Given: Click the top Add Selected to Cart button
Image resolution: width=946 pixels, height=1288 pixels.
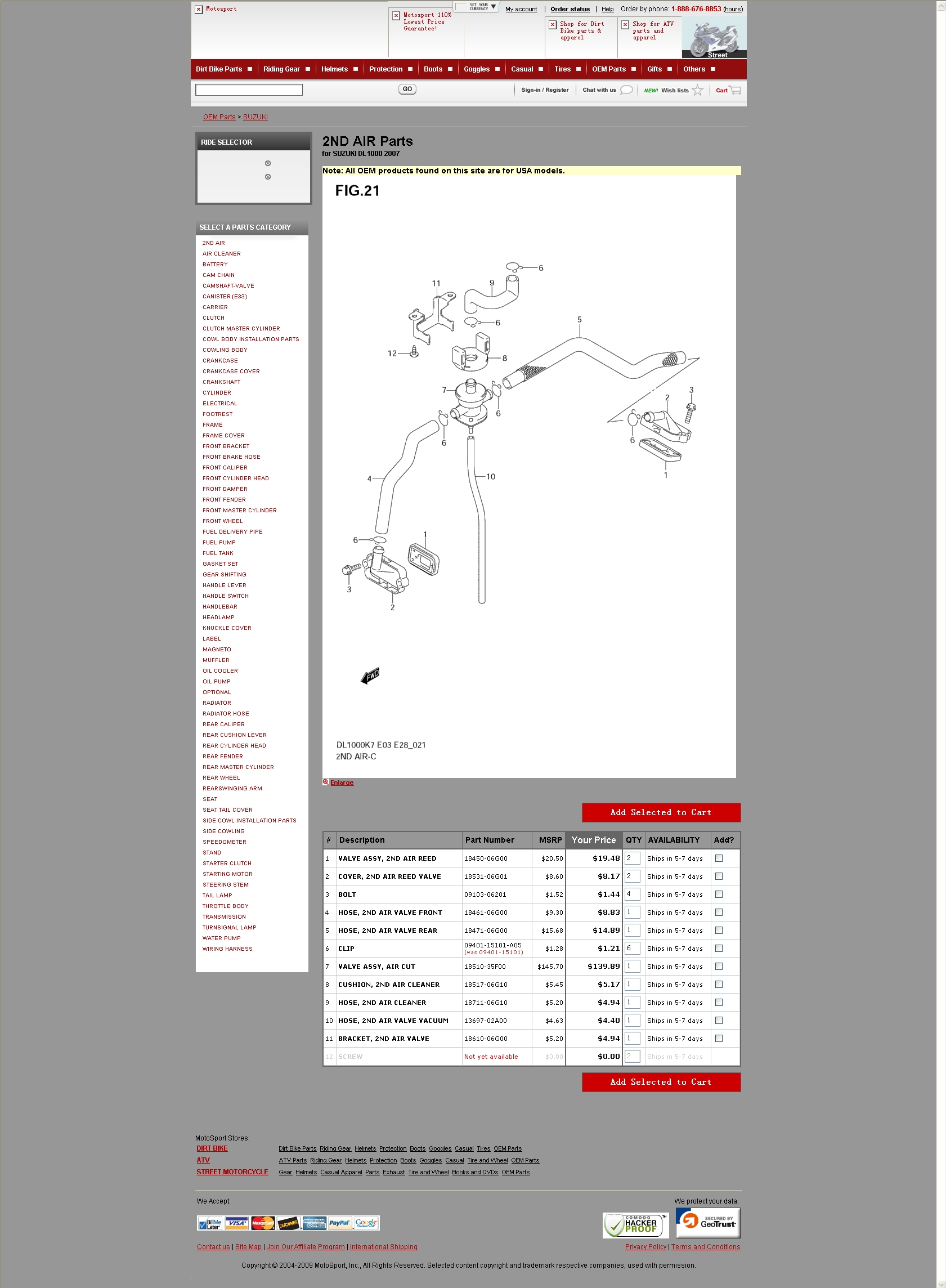Looking at the screenshot, I should (x=661, y=812).
